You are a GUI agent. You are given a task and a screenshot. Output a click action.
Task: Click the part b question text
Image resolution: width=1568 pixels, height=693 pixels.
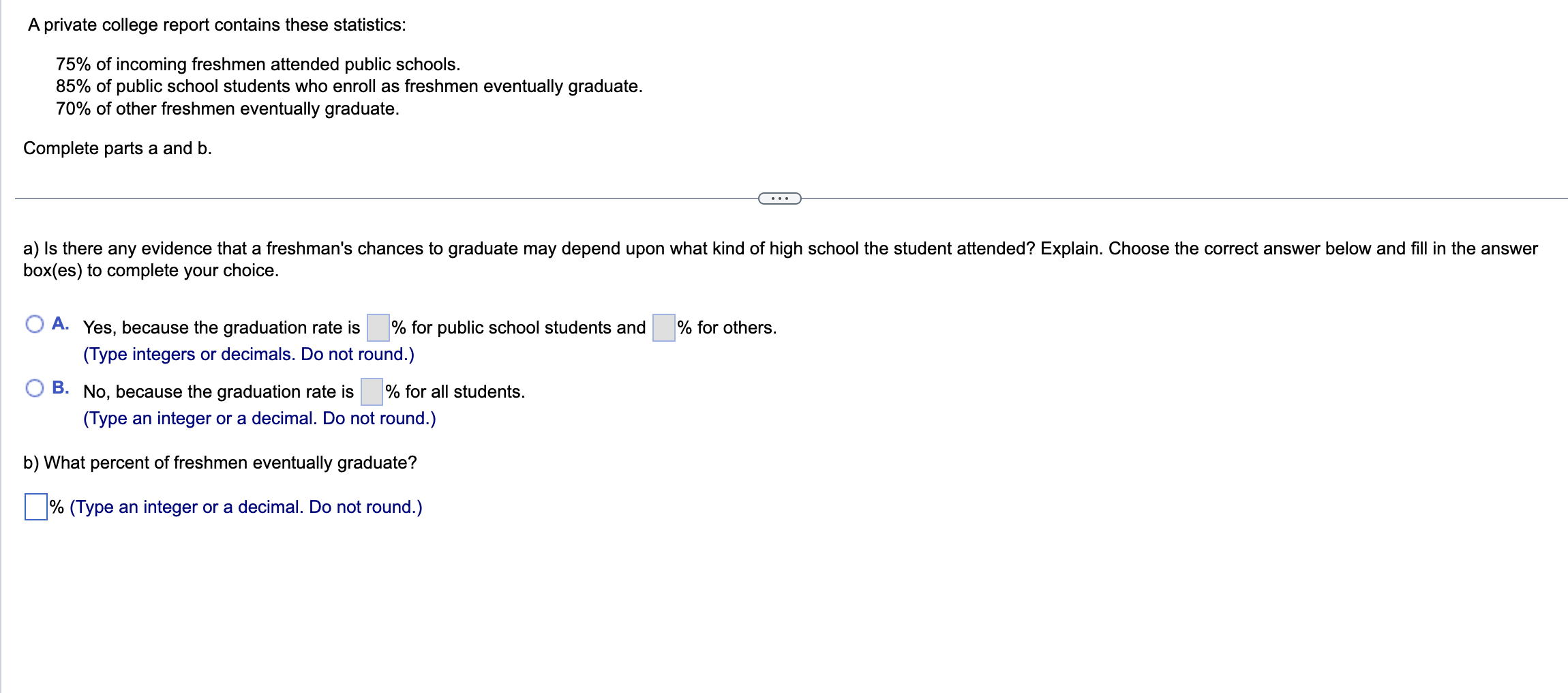click(x=220, y=462)
